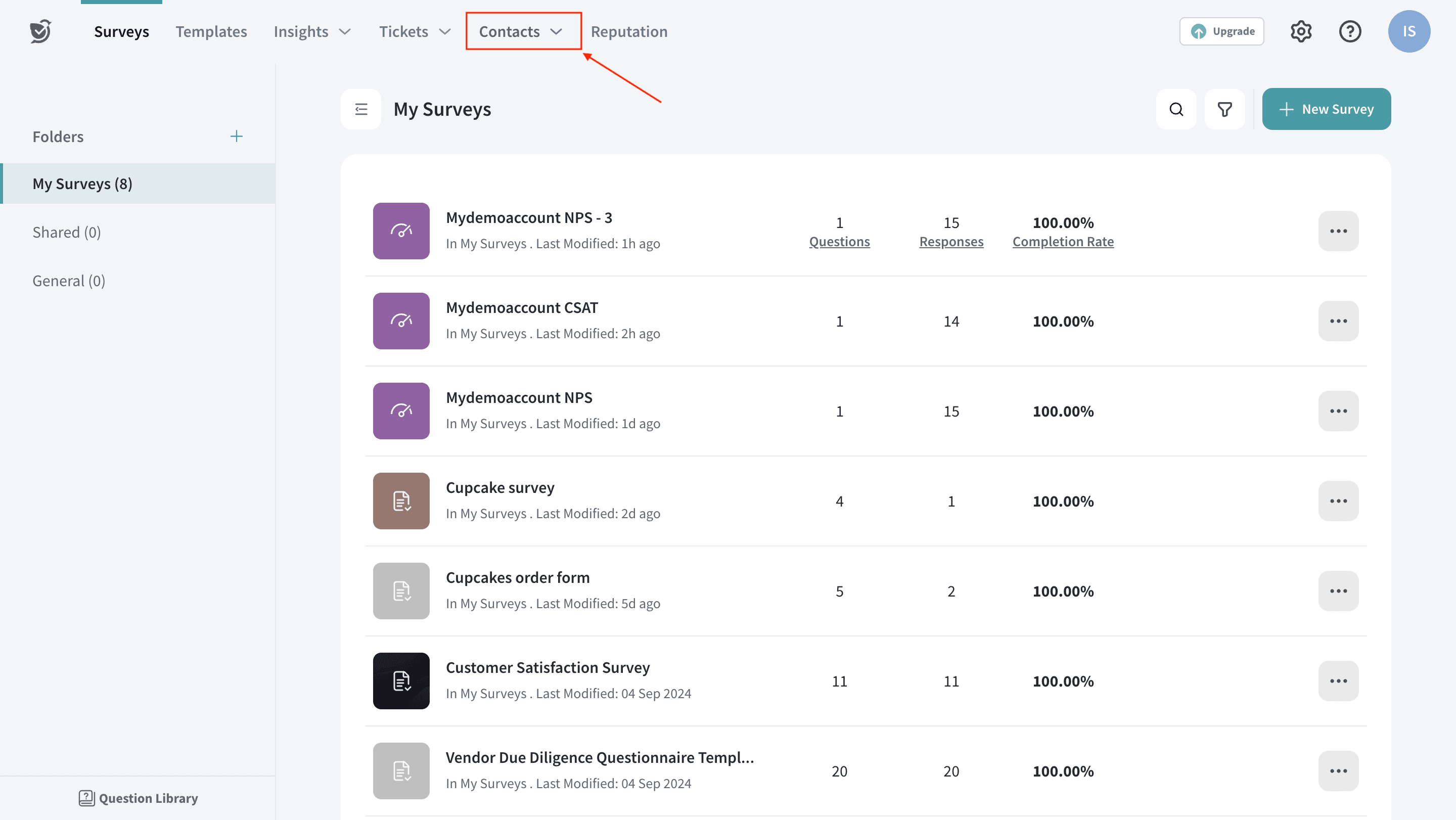Open the settings gear icon

click(1301, 31)
